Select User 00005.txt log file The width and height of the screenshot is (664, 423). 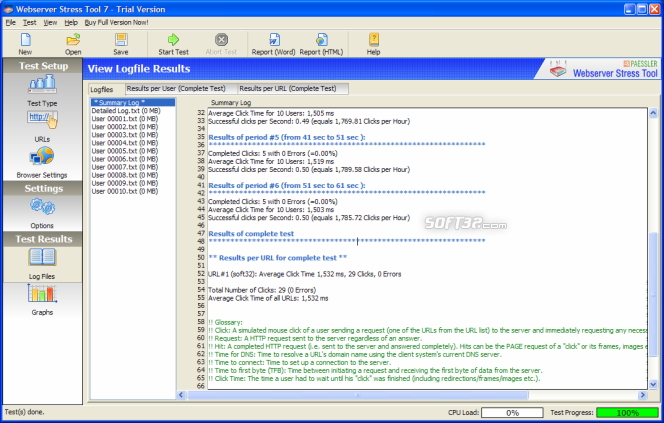click(124, 151)
